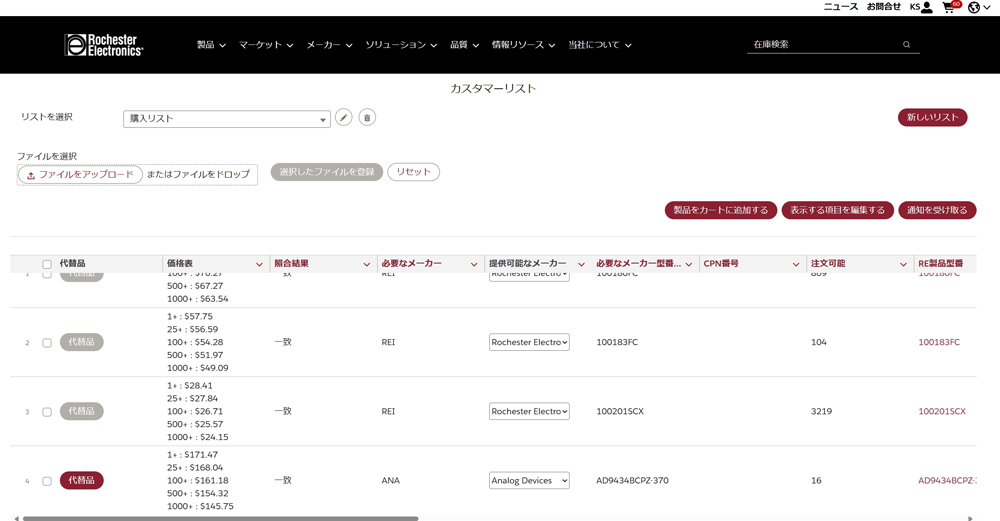Open the 購入リスト list dropdown
Image resolution: width=1000 pixels, height=521 pixels.
[x=226, y=119]
